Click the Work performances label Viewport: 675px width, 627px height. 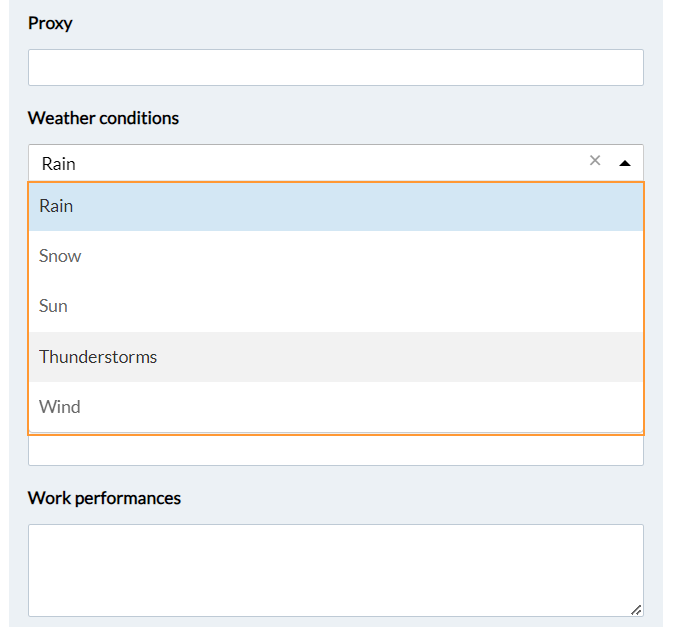click(104, 498)
